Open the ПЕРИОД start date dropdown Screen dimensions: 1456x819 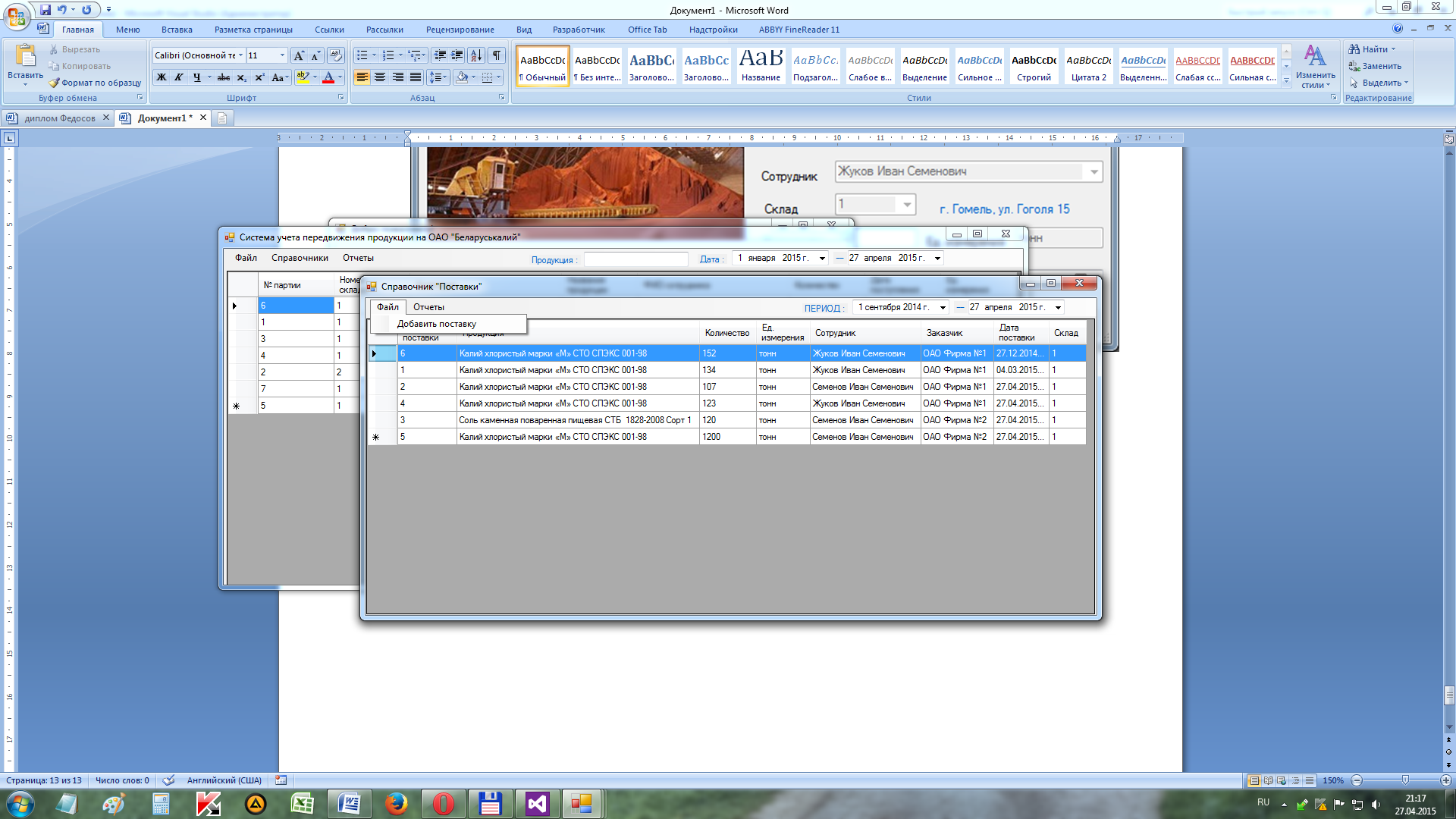tap(943, 307)
